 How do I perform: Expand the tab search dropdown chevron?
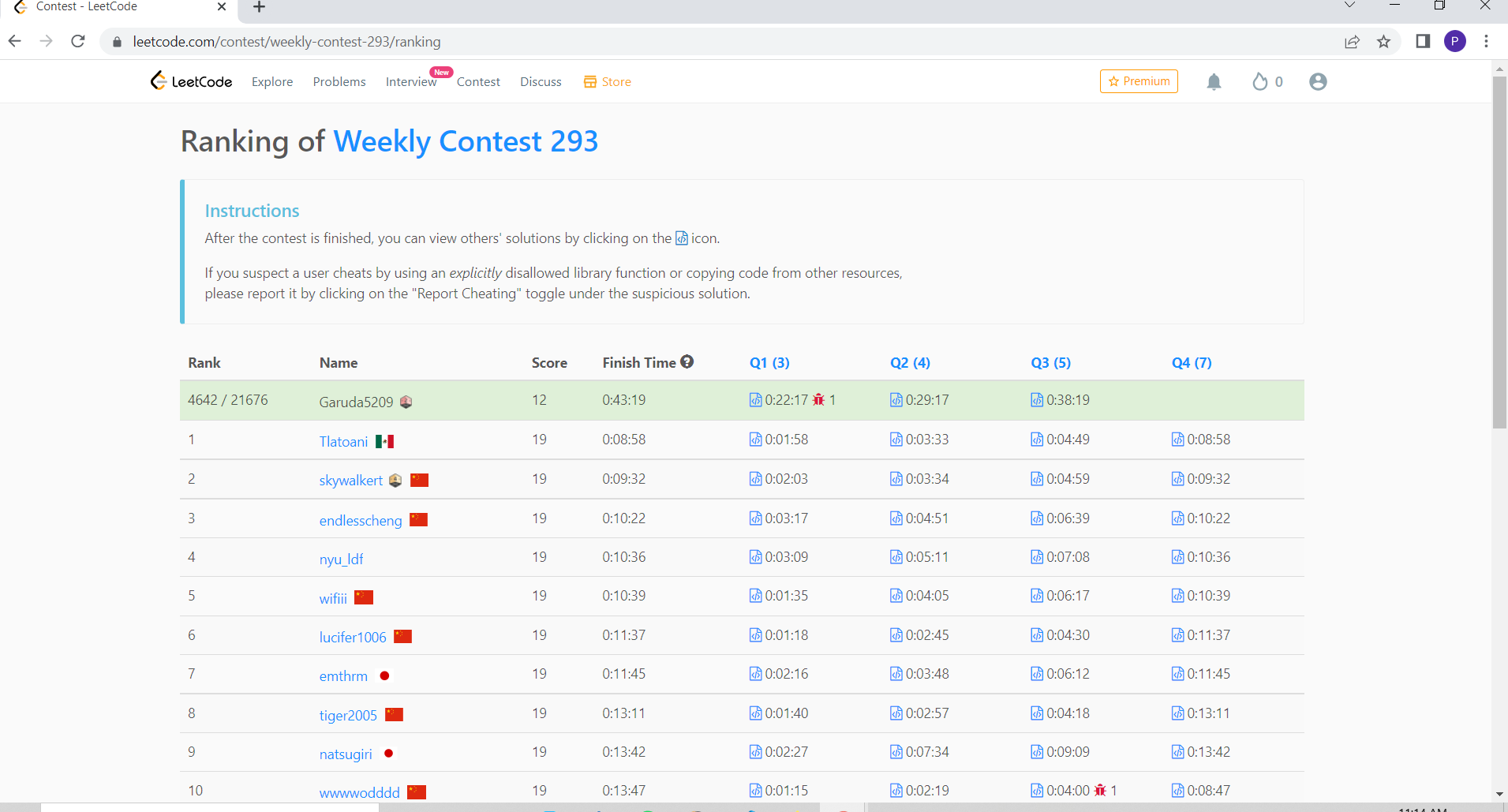click(1349, 6)
